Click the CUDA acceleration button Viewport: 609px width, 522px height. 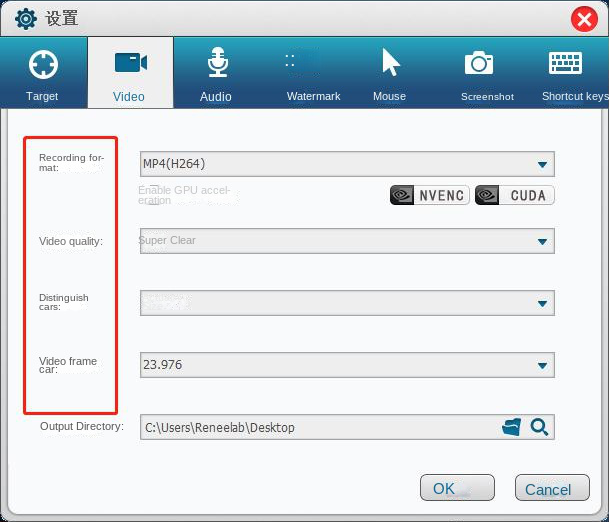click(x=515, y=195)
